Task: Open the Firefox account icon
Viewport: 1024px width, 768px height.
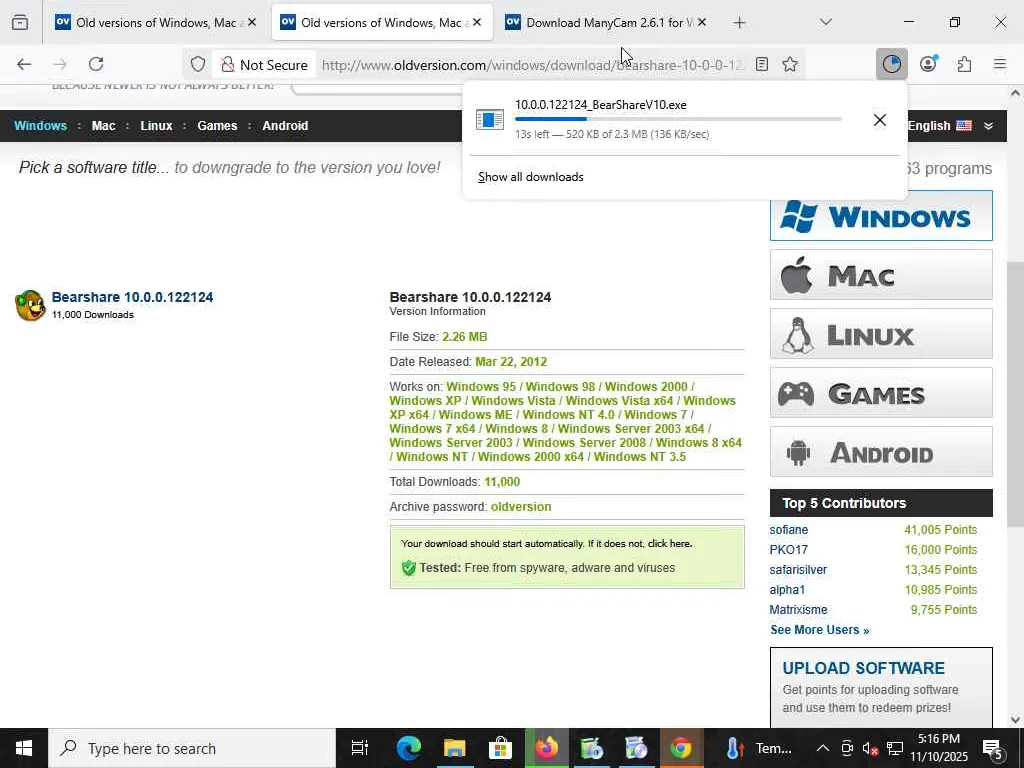Action: tap(928, 64)
